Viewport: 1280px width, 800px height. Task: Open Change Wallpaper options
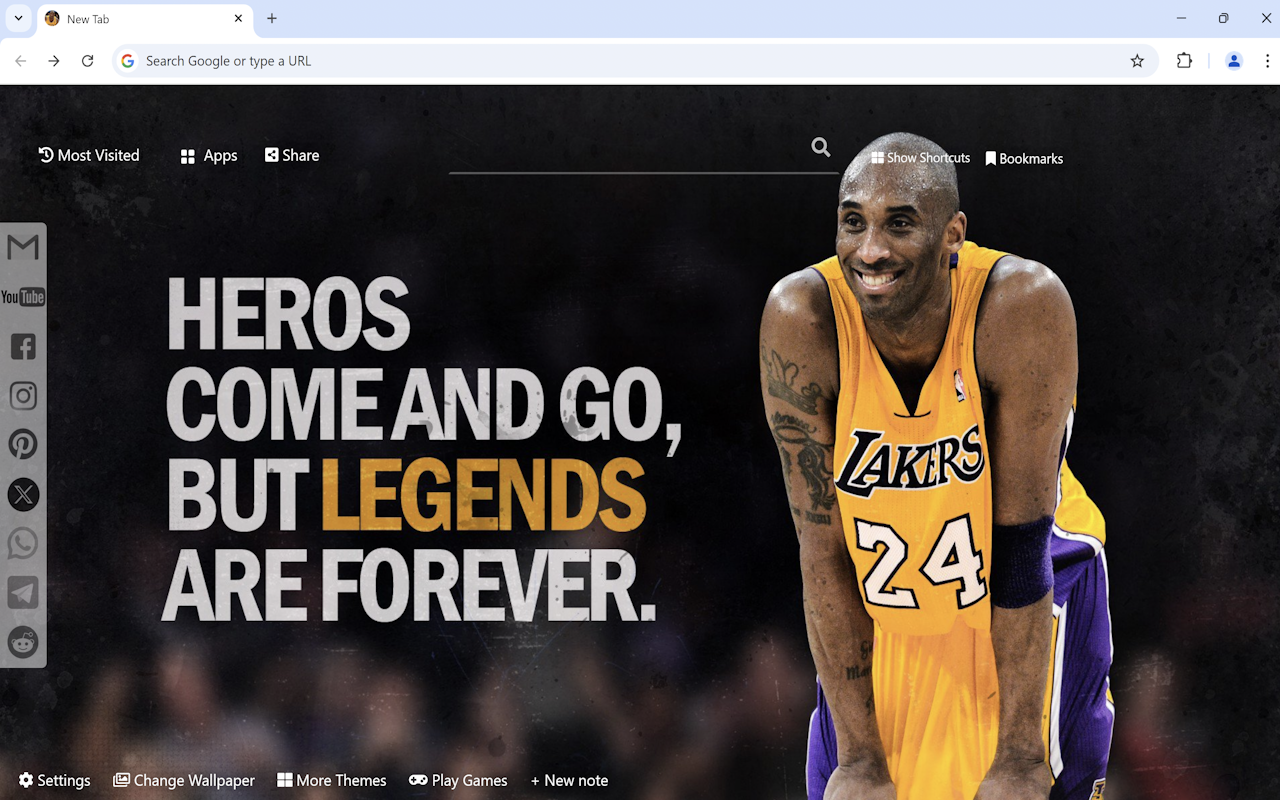(183, 780)
